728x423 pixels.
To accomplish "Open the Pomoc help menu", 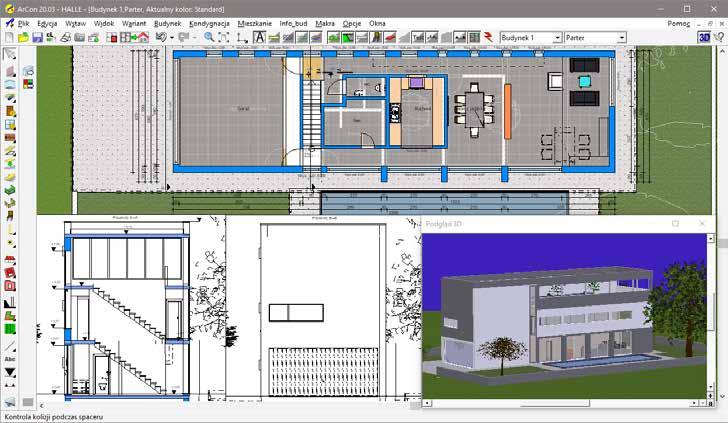I will pos(678,23).
